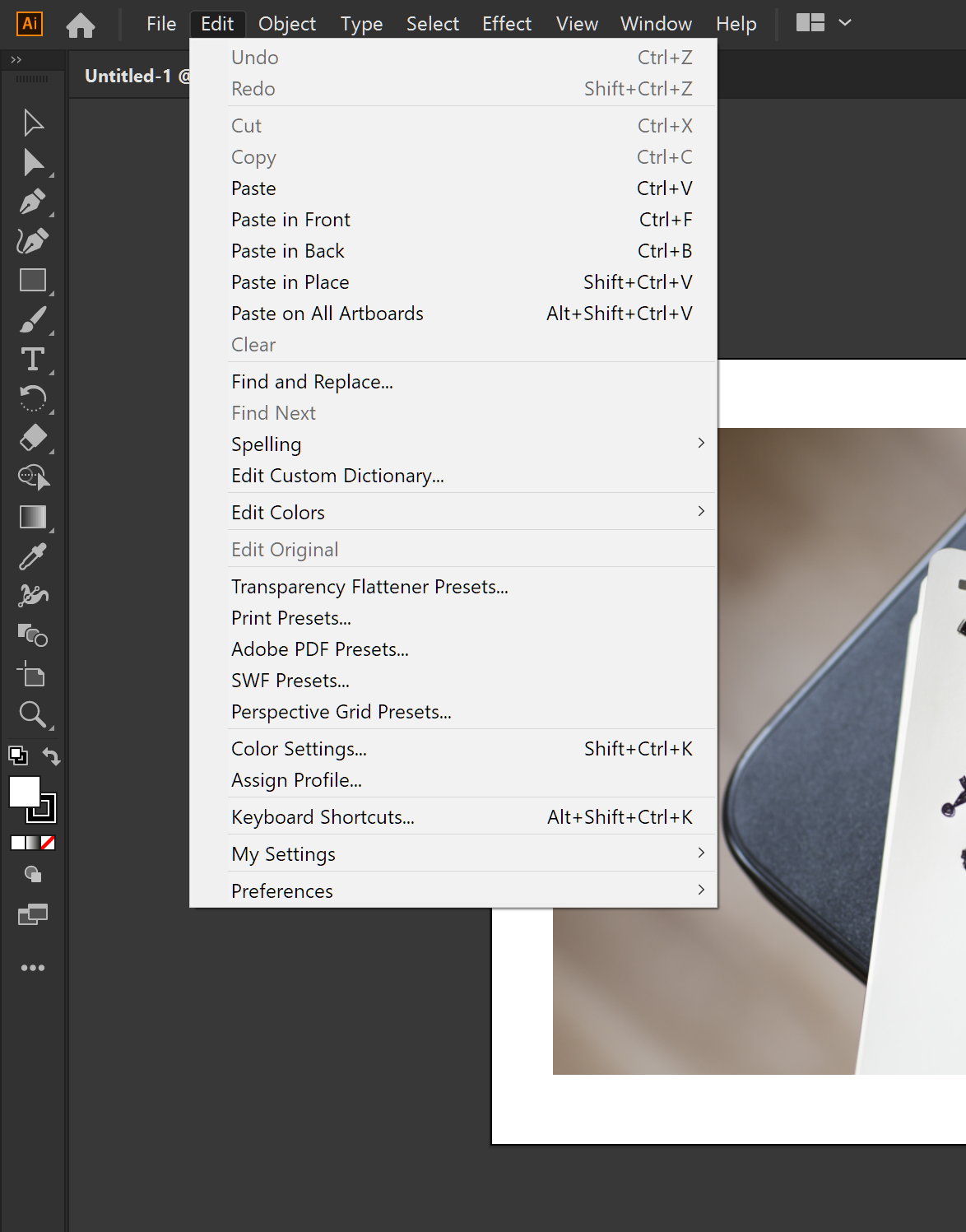The height and width of the screenshot is (1232, 966).
Task: Select the Zoom tool magnifier
Action: [x=33, y=714]
